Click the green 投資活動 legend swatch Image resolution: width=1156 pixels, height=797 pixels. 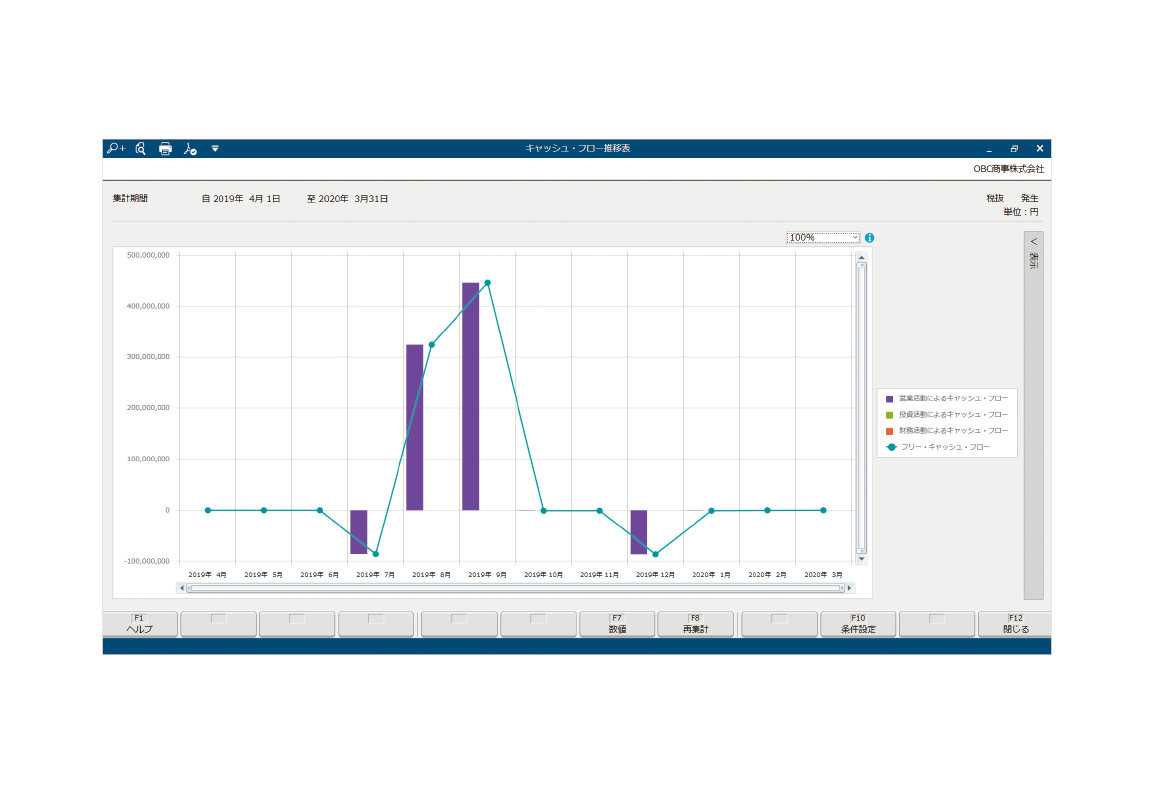tap(889, 414)
